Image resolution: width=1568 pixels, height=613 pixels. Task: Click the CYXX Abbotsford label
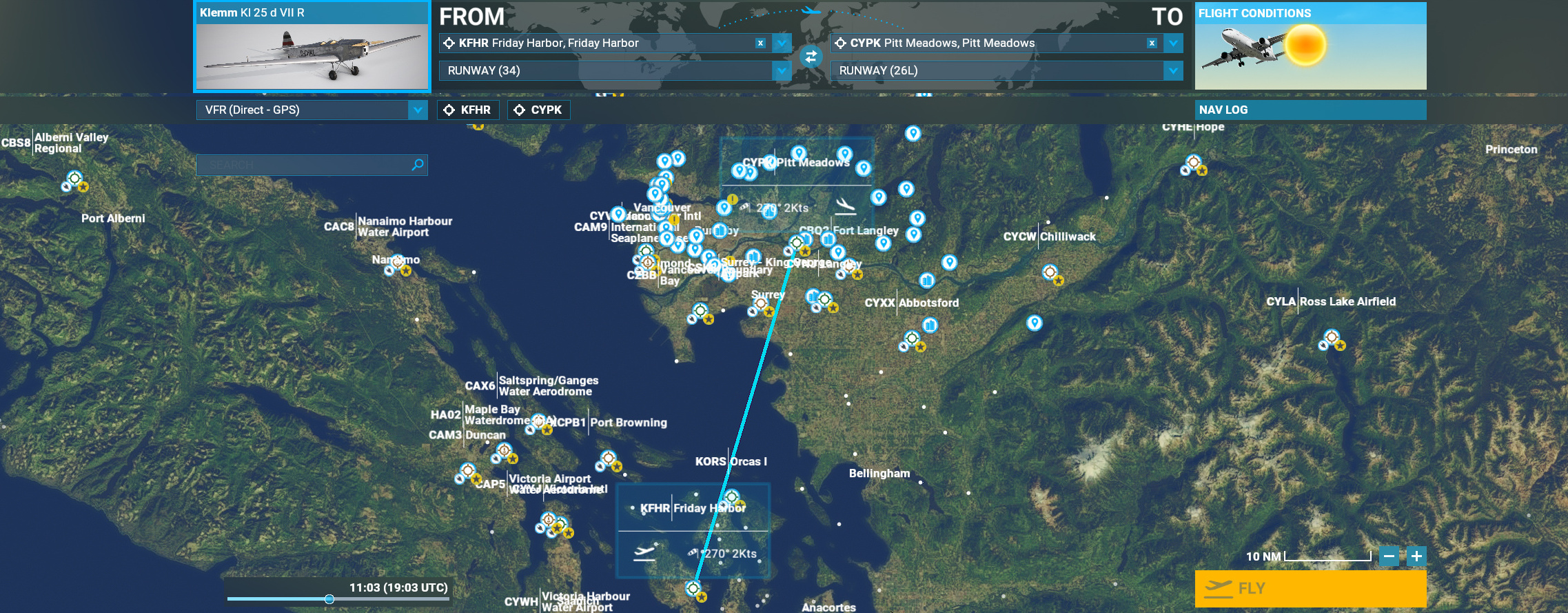(x=911, y=303)
